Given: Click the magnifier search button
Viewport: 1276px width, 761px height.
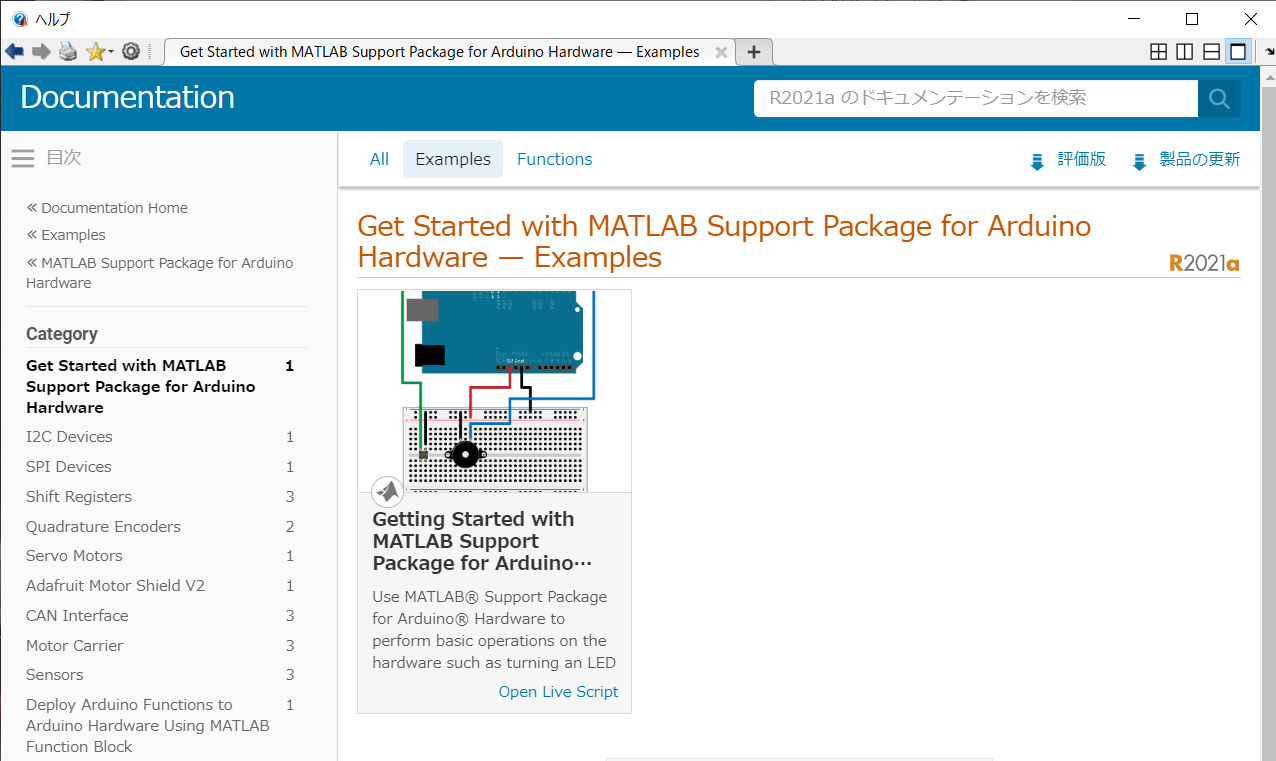Looking at the screenshot, I should [1219, 98].
